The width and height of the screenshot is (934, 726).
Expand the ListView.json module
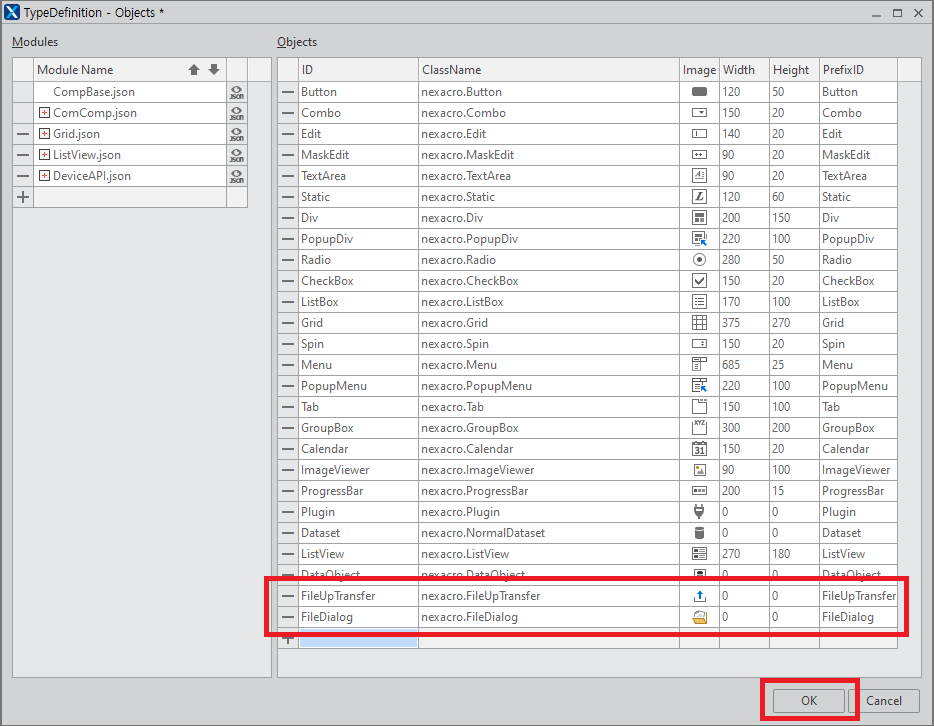pyautogui.click(x=44, y=155)
